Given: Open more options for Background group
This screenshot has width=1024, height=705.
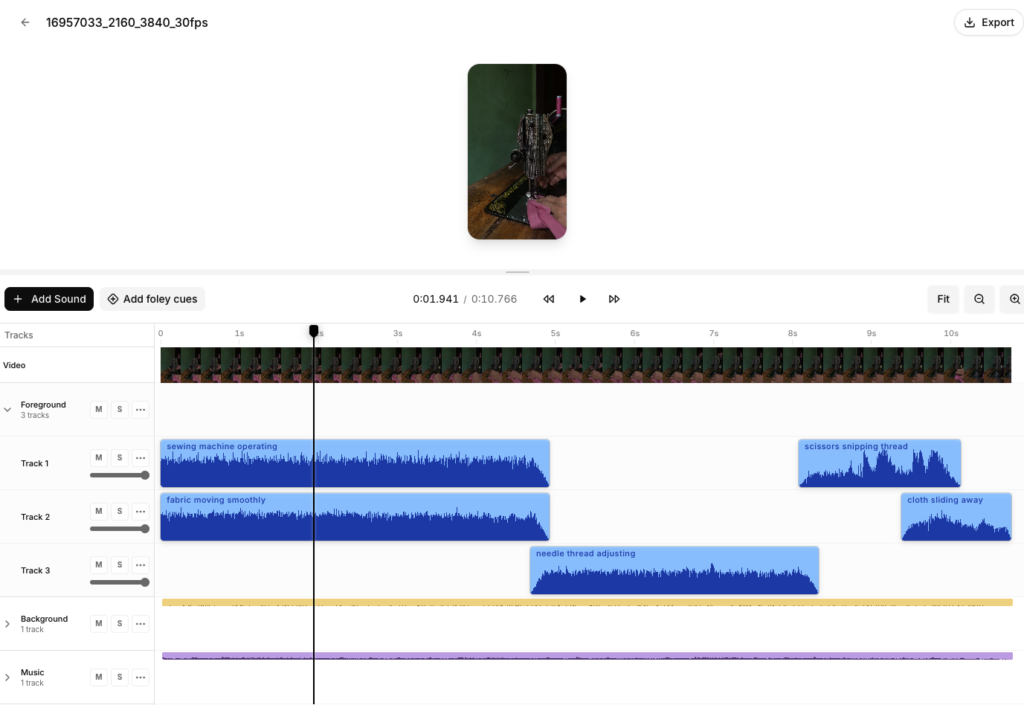Looking at the screenshot, I should click(x=140, y=623).
